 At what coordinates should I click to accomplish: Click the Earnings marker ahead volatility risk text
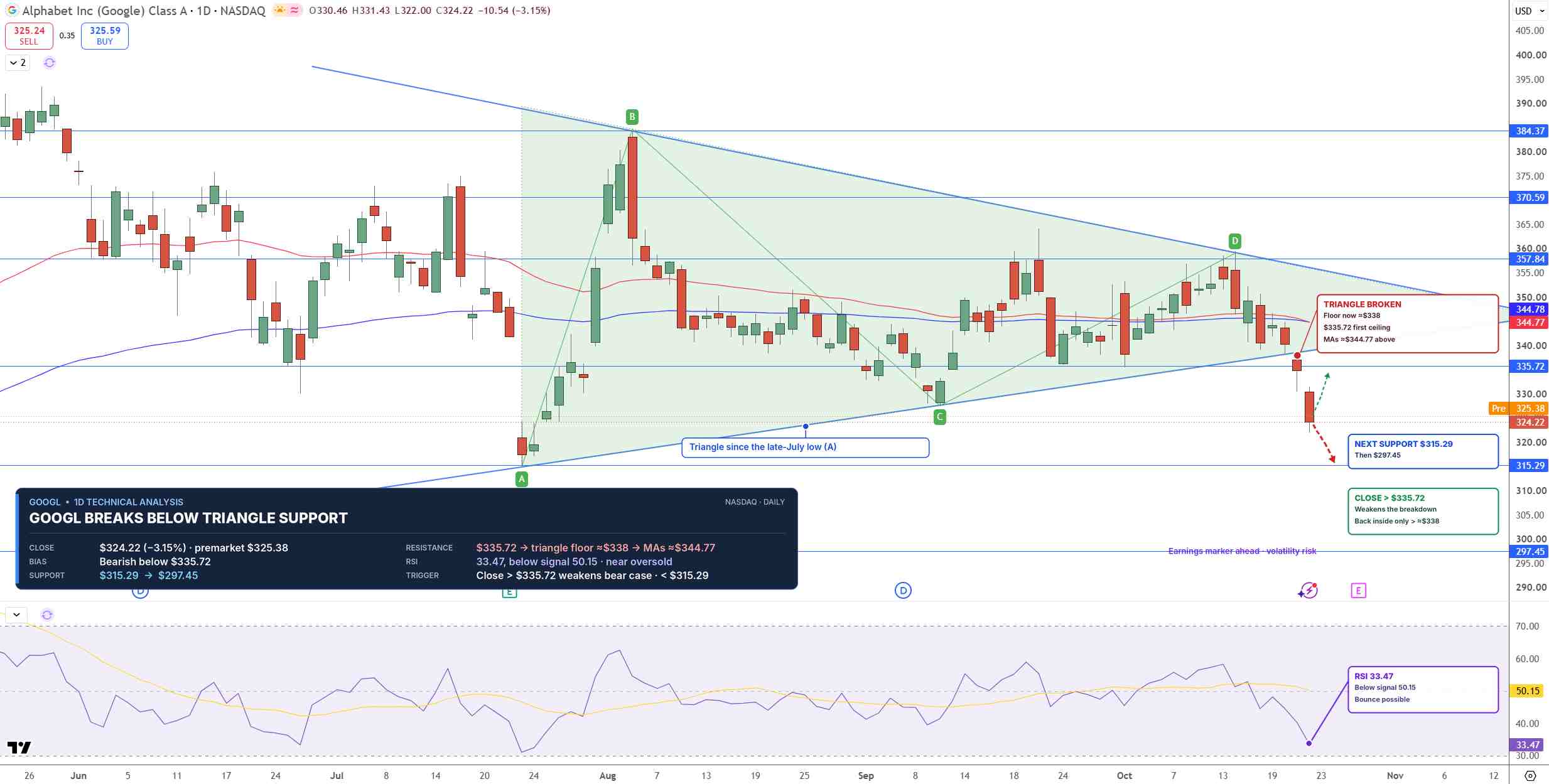point(1242,551)
